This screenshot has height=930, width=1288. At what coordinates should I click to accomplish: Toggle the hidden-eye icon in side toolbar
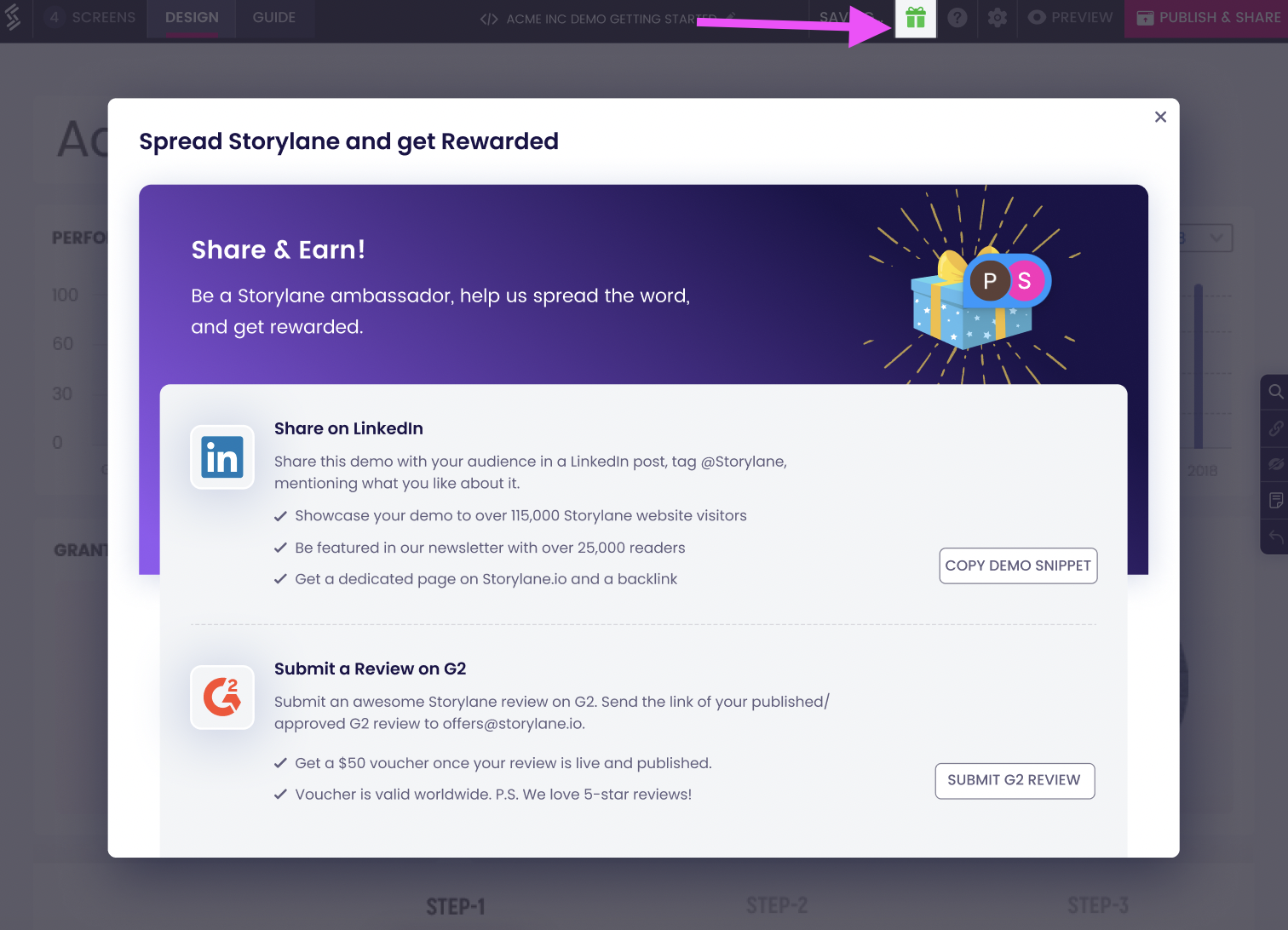coord(1275,464)
